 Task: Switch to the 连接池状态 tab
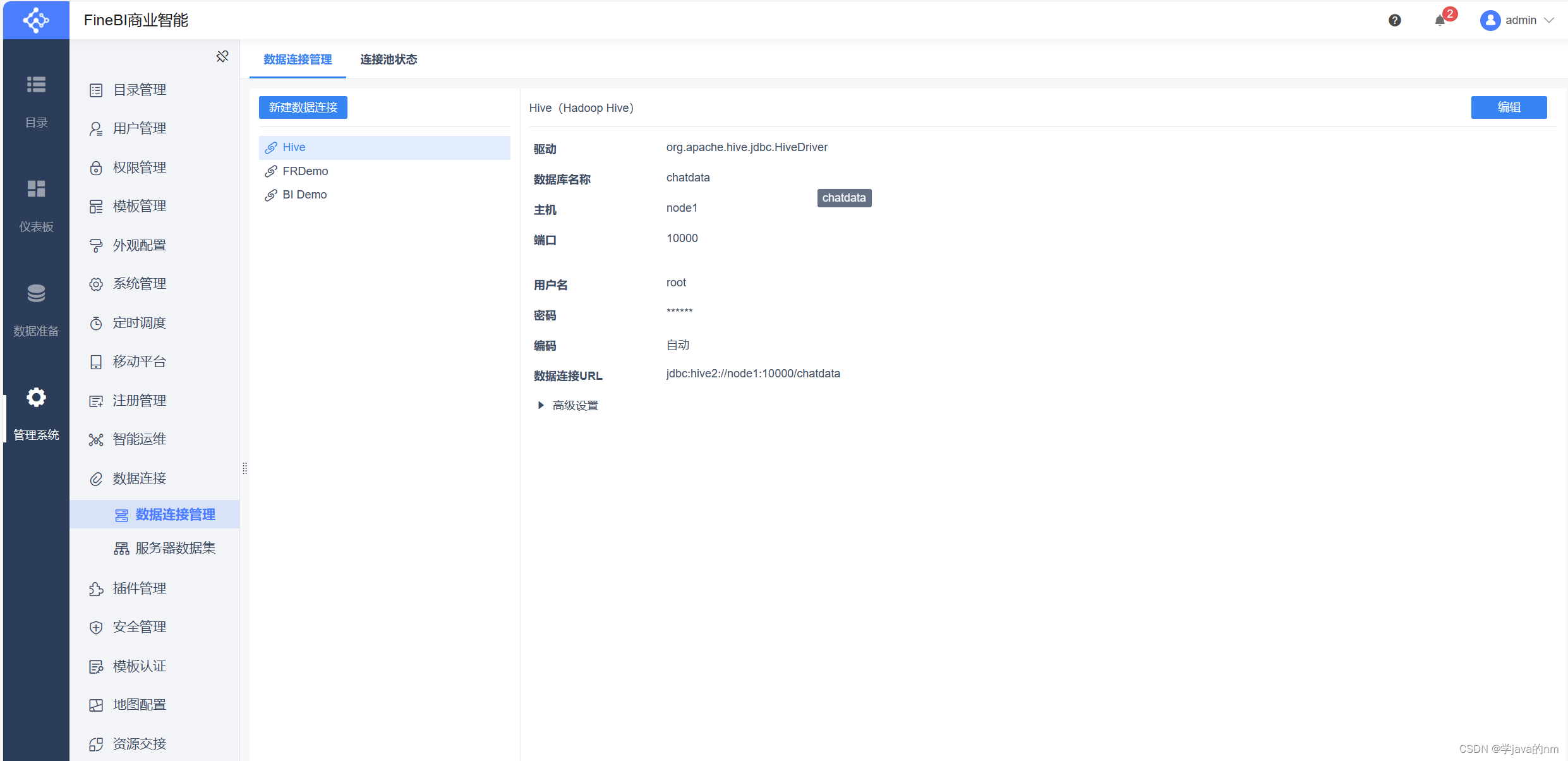(389, 59)
